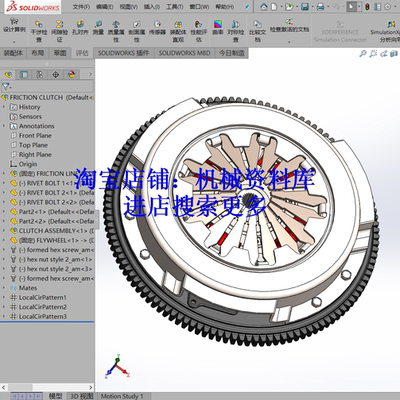The image size is (400, 400).
Task: Open the Motion Study 1 tab
Action: coord(122,396)
